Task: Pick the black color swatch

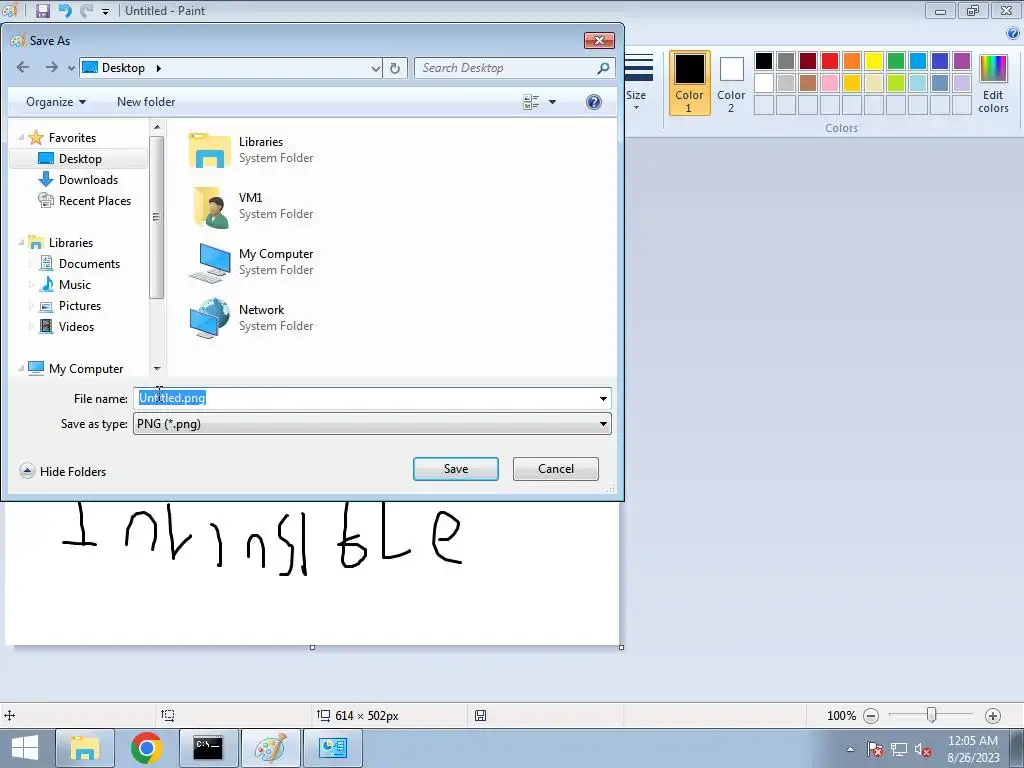Action: click(763, 61)
